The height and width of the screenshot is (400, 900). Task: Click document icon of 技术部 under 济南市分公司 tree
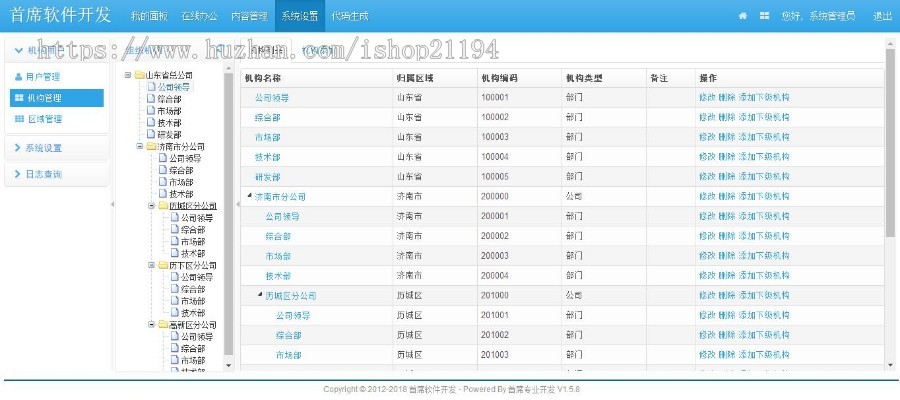(163, 194)
